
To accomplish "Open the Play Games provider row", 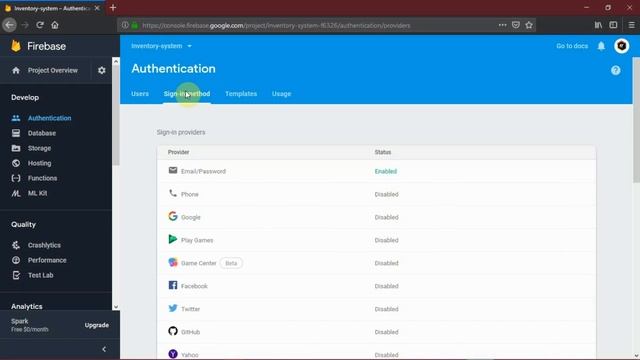I will tap(376, 240).
